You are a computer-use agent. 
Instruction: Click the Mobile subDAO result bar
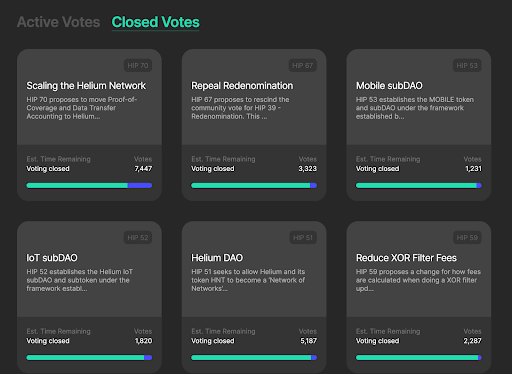[x=419, y=185]
